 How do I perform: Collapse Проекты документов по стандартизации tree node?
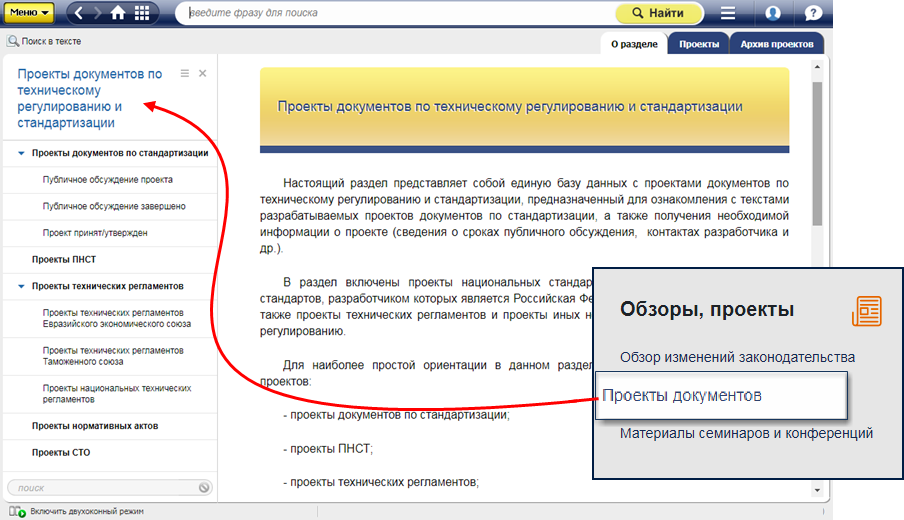tap(21, 154)
